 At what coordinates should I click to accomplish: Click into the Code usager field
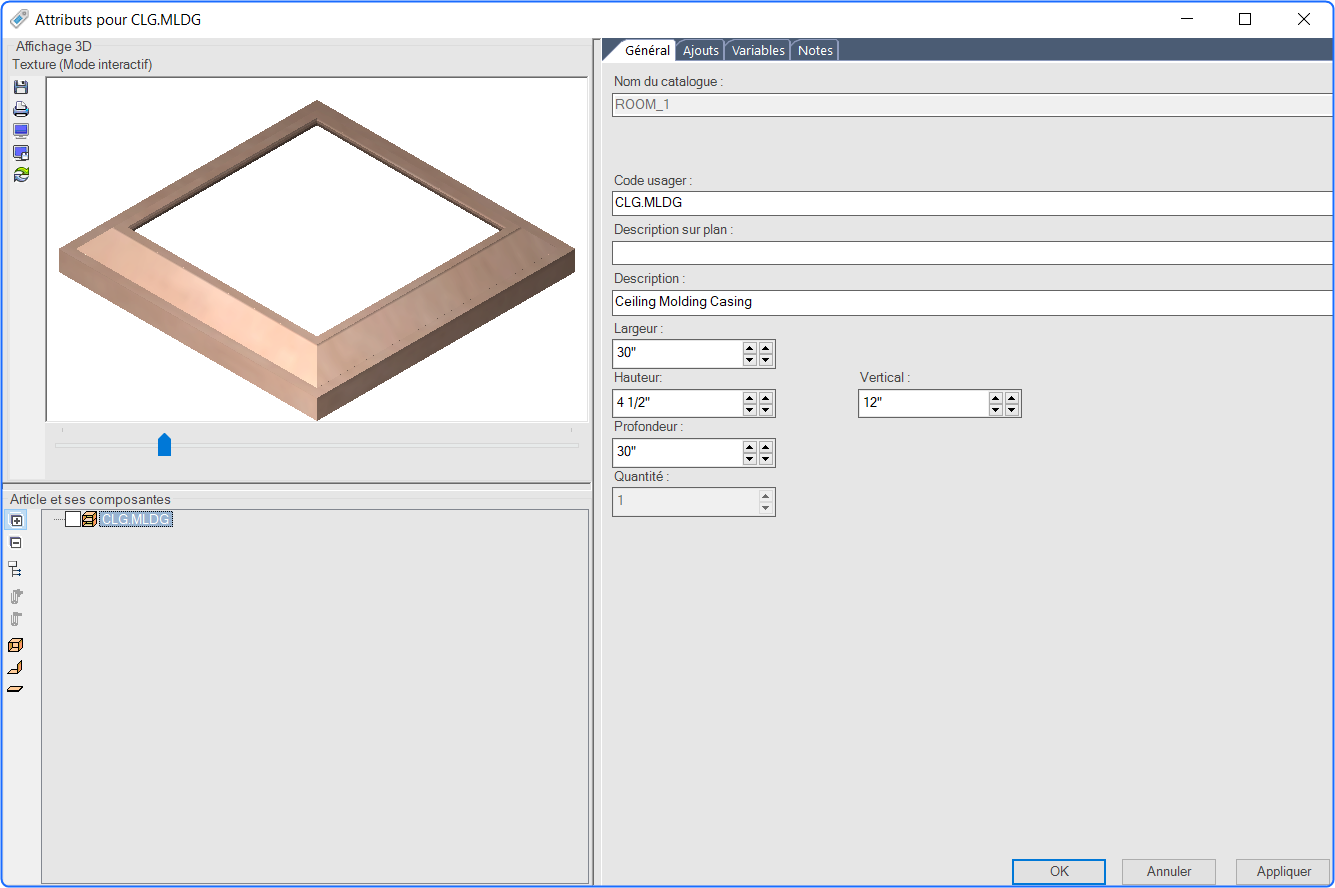972,203
